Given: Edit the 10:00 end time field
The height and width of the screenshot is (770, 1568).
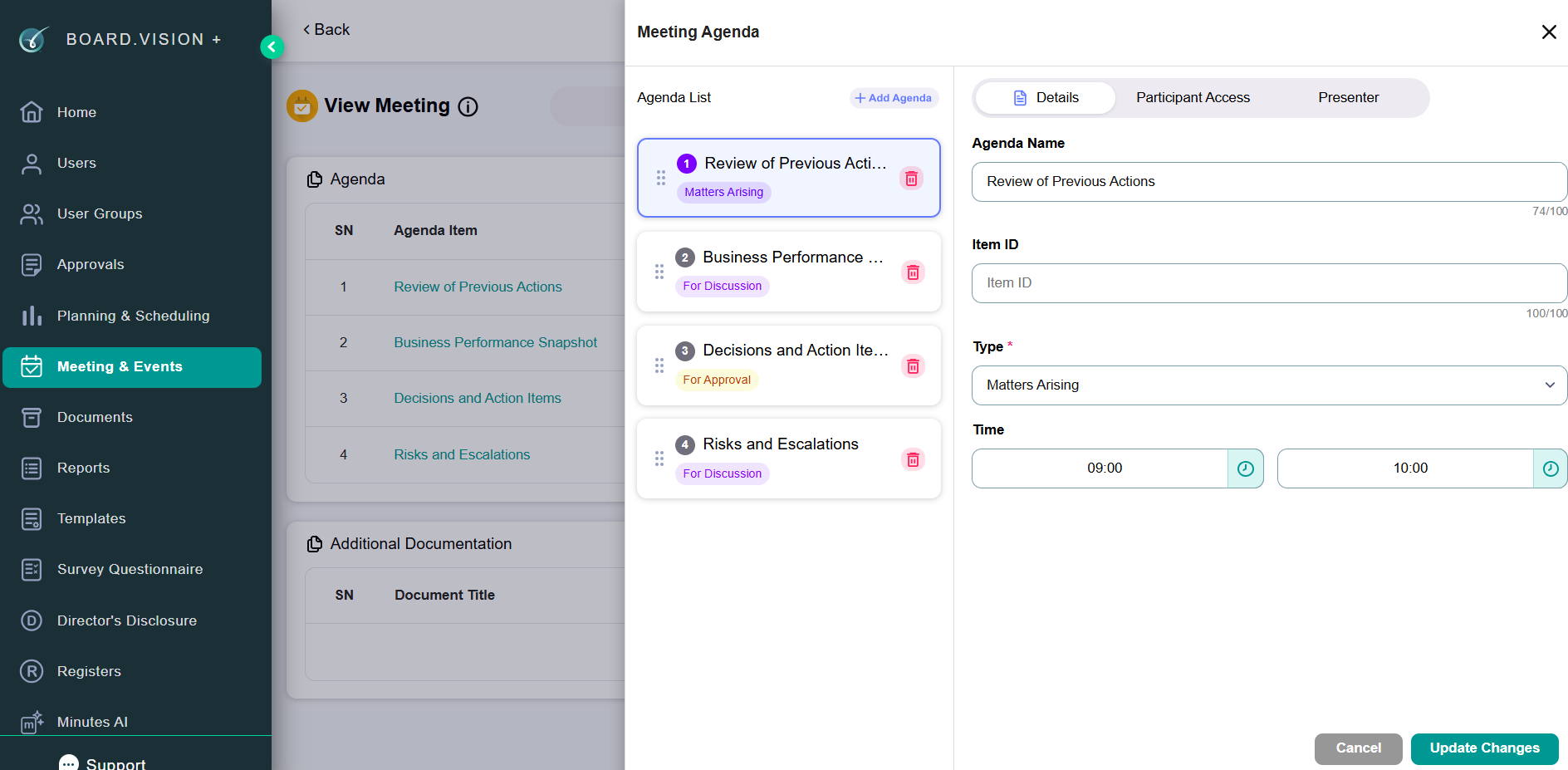Looking at the screenshot, I should [1406, 468].
